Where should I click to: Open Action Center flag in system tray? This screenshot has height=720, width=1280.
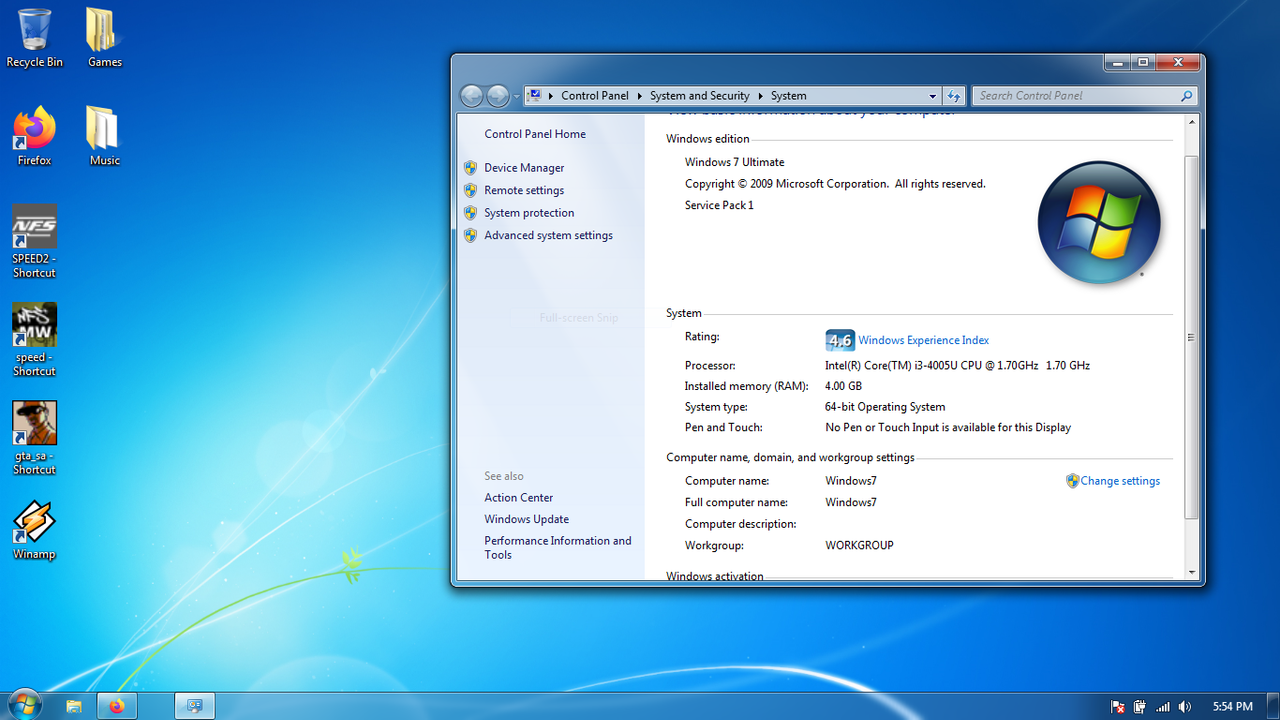click(1118, 707)
